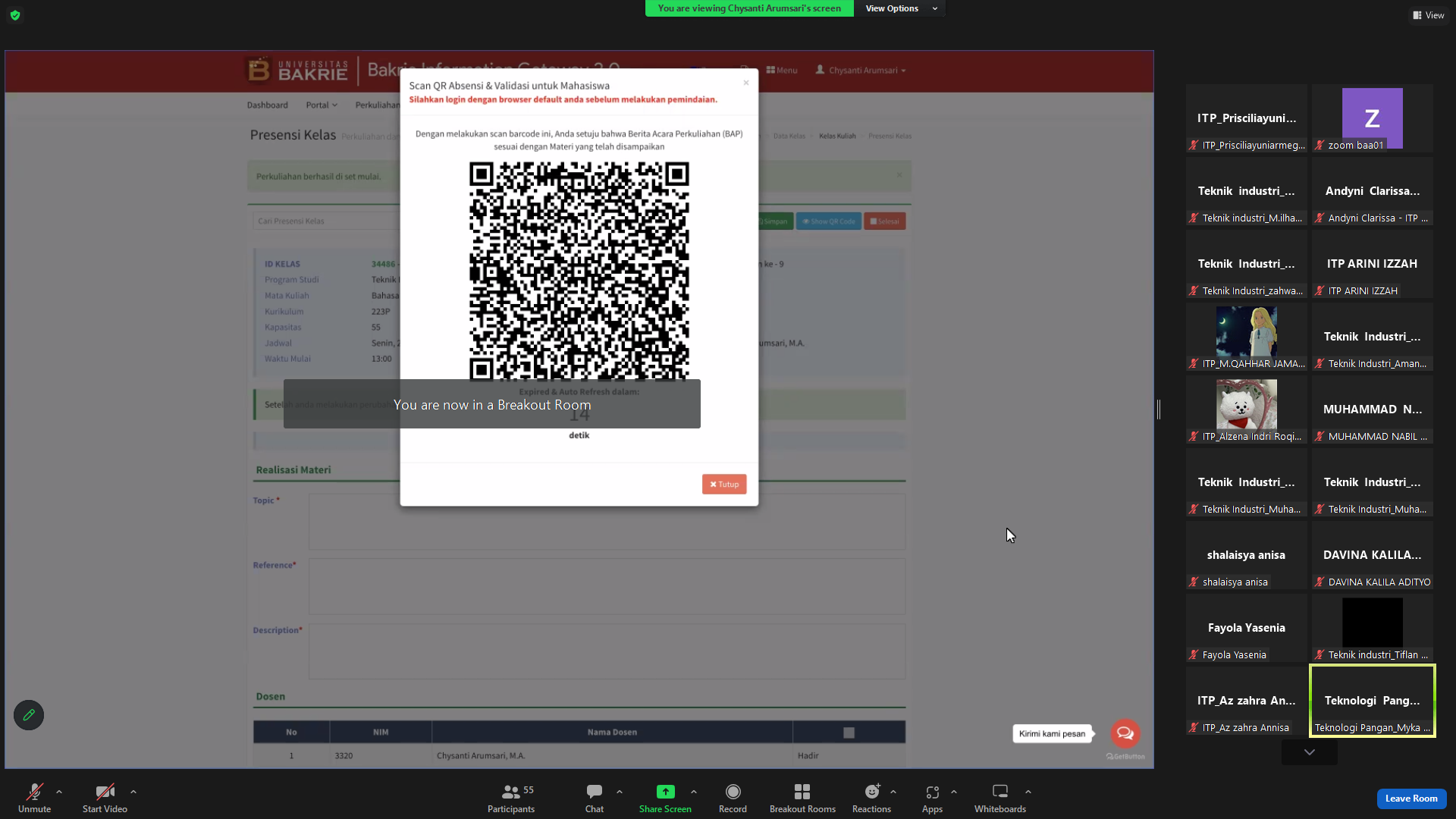Select the shalaisya anisa participant tile
This screenshot has width=1456, height=819.
[1247, 556]
